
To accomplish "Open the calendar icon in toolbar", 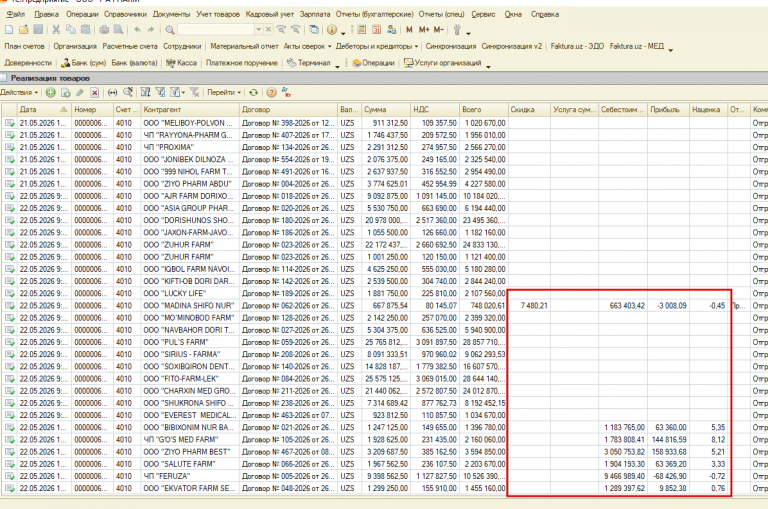I will [x=377, y=30].
